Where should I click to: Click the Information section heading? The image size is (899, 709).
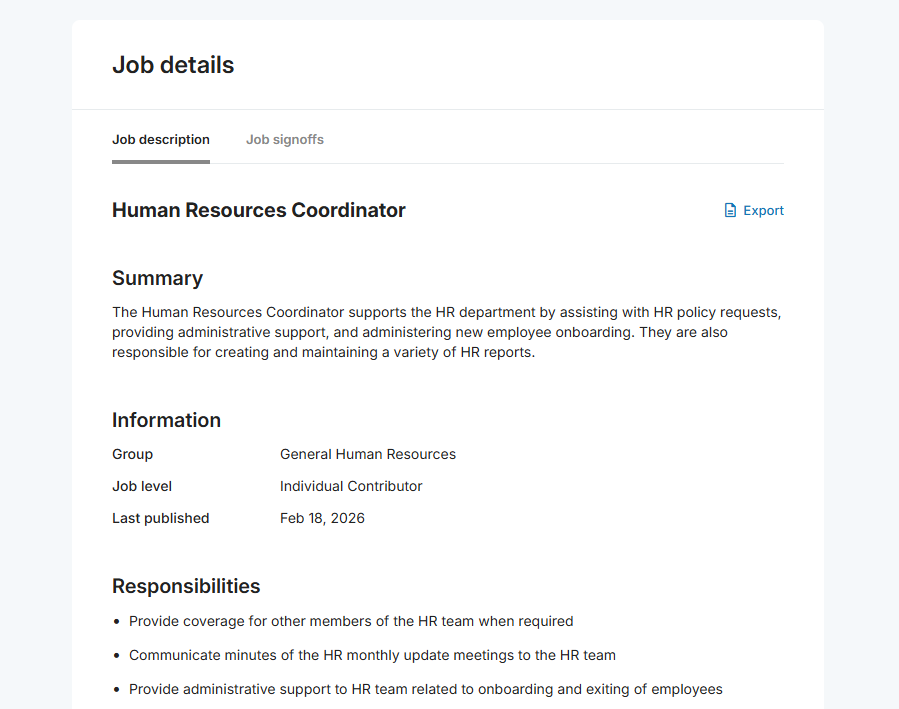click(166, 420)
